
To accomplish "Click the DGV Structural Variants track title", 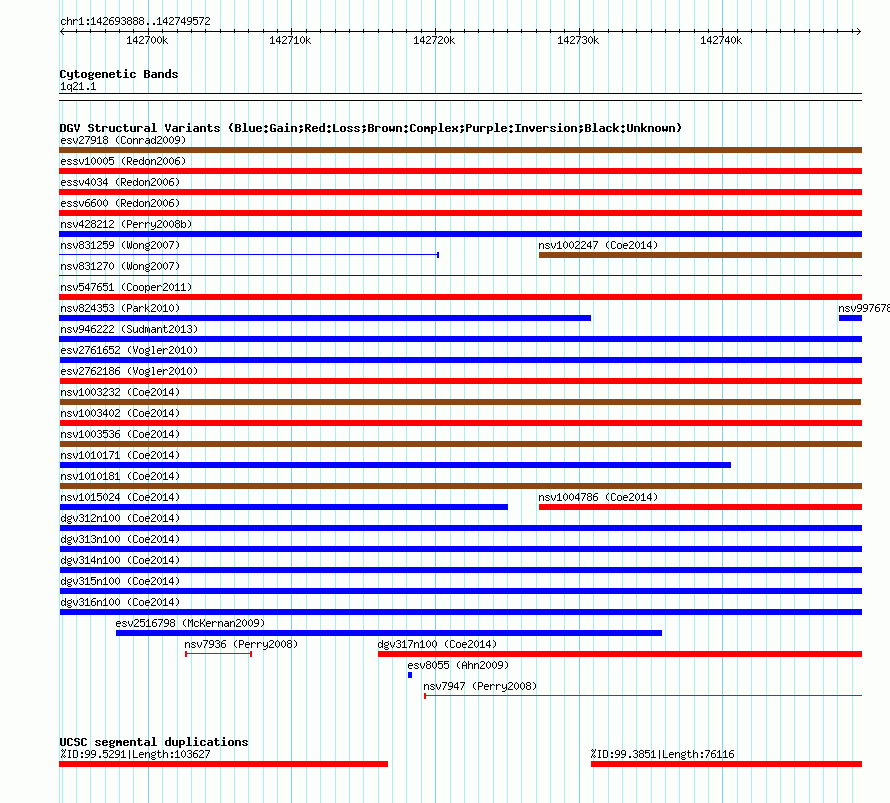I will pos(371,128).
